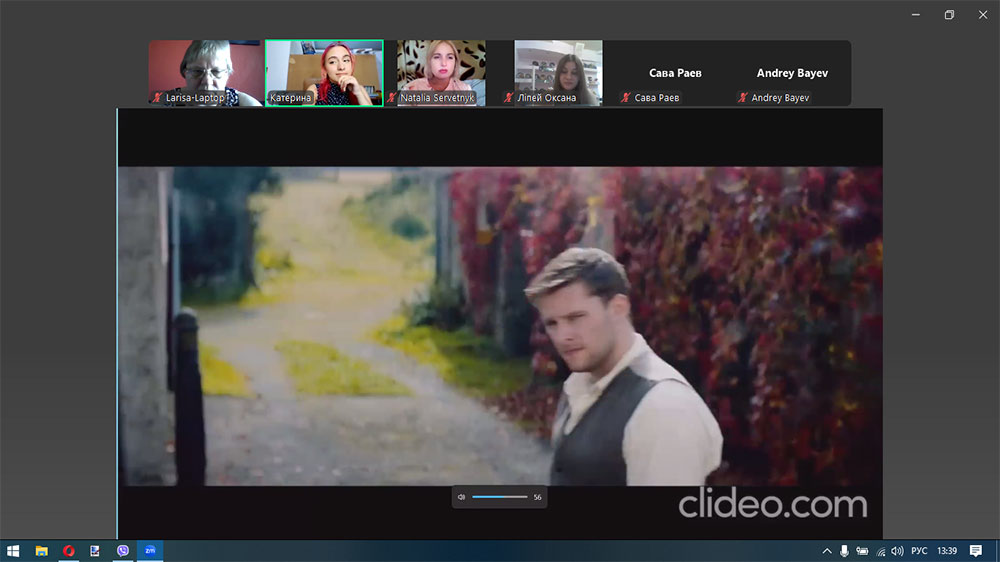Viewport: 1000px width, 562px height.
Task: Open system volume tray icon
Action: pos(897,551)
